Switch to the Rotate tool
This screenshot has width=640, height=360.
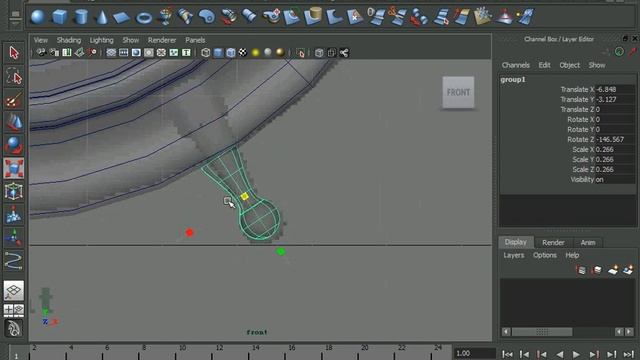tap(14, 145)
